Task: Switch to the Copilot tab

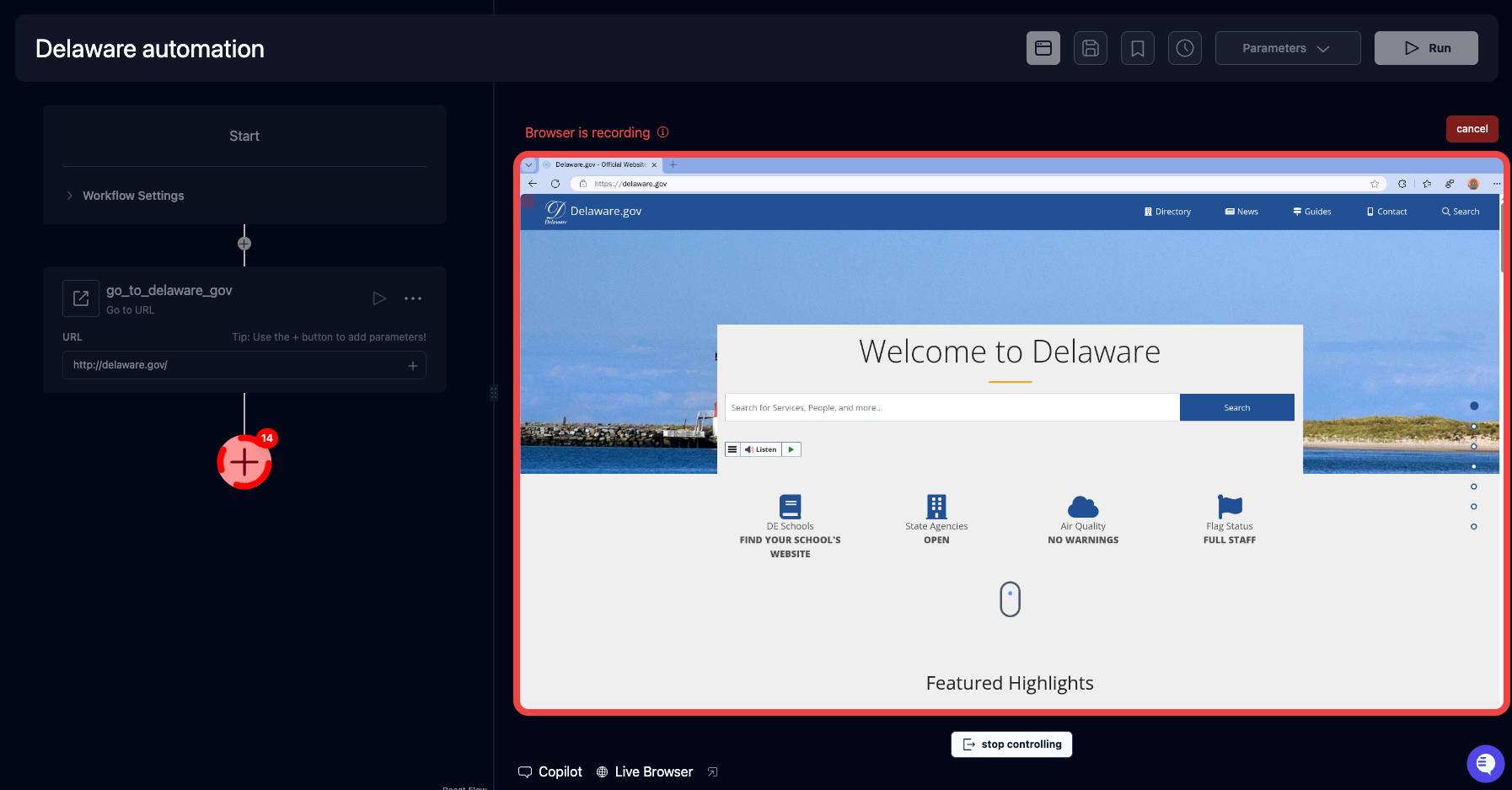Action: tap(550, 771)
